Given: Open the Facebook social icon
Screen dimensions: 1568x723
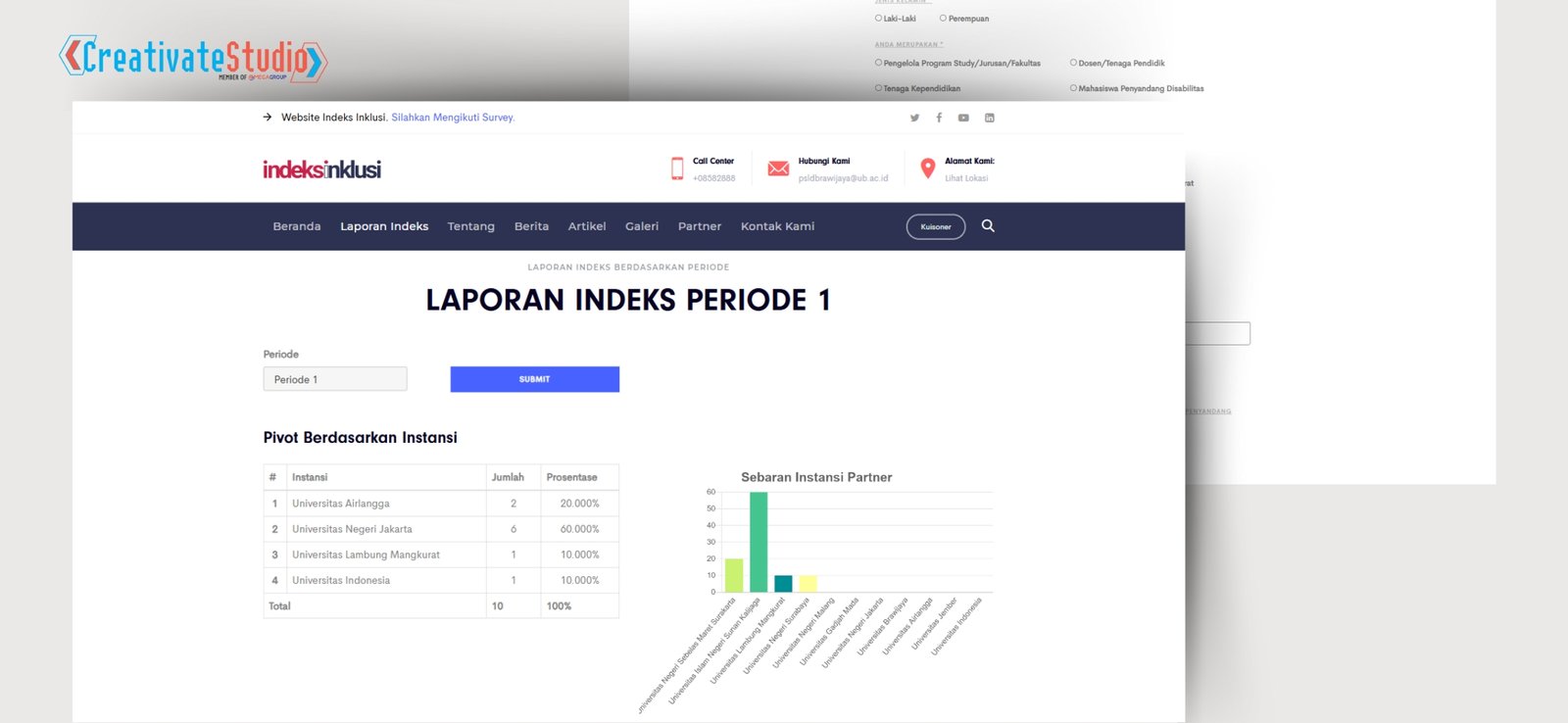Looking at the screenshot, I should point(939,118).
